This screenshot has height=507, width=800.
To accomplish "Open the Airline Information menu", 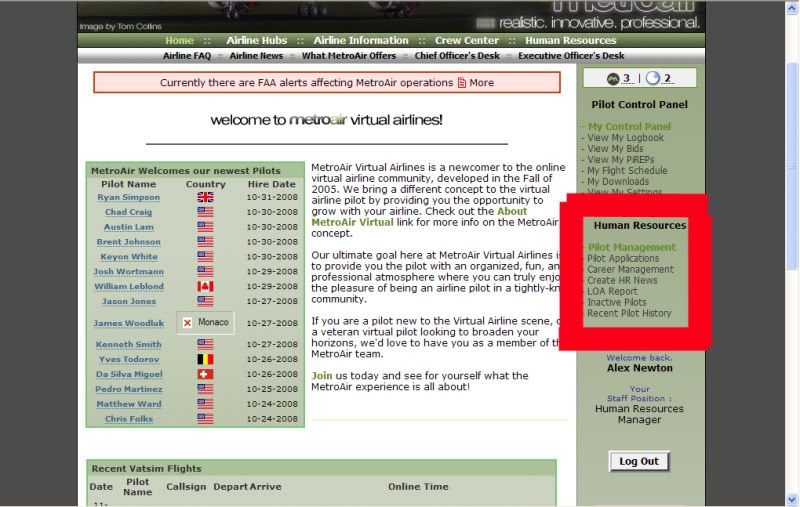I will 361,40.
